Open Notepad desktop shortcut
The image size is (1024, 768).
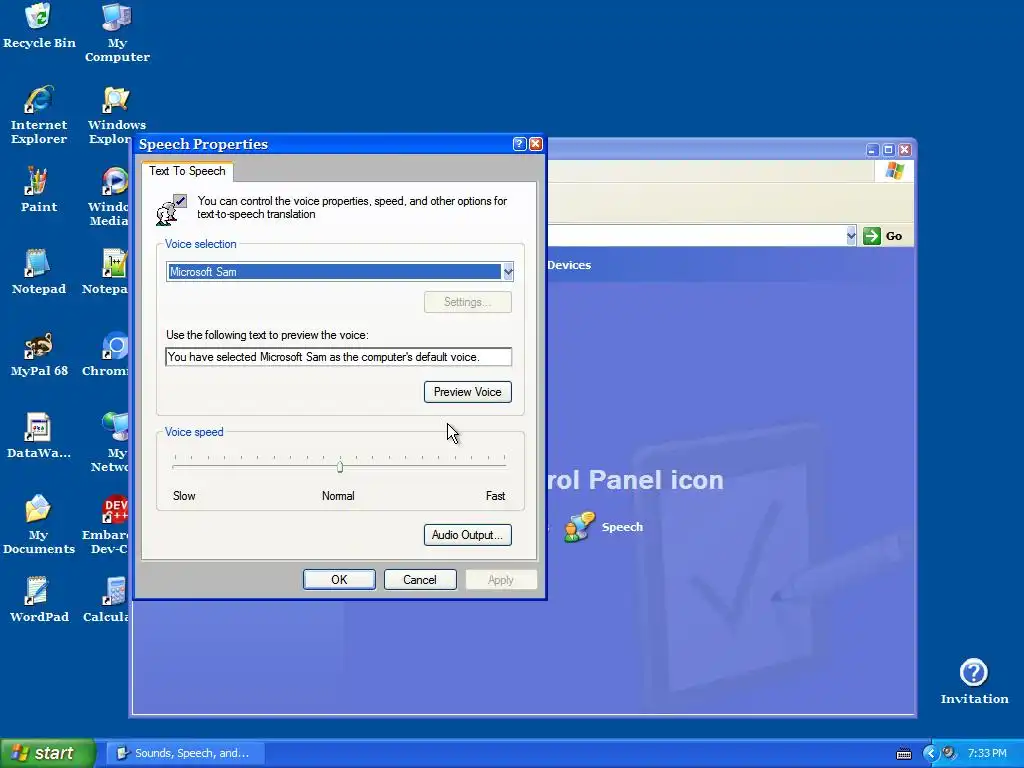click(39, 272)
